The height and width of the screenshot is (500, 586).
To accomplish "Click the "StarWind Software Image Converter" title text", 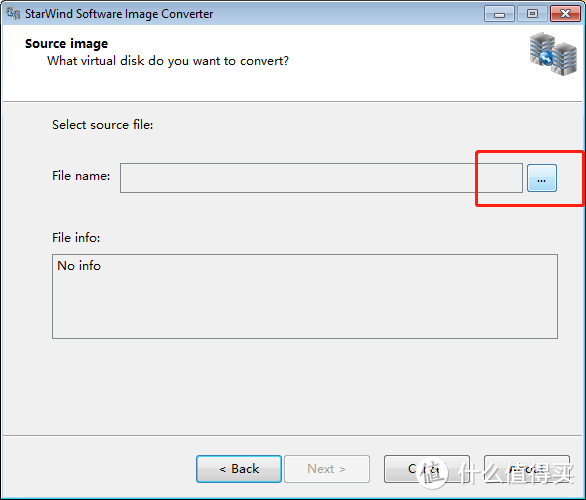I will (119, 14).
